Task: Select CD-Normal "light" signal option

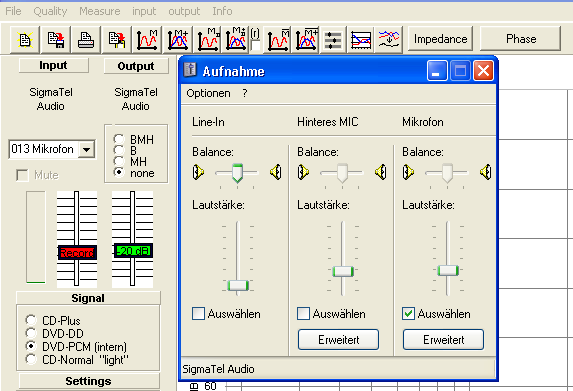Action: point(31,359)
